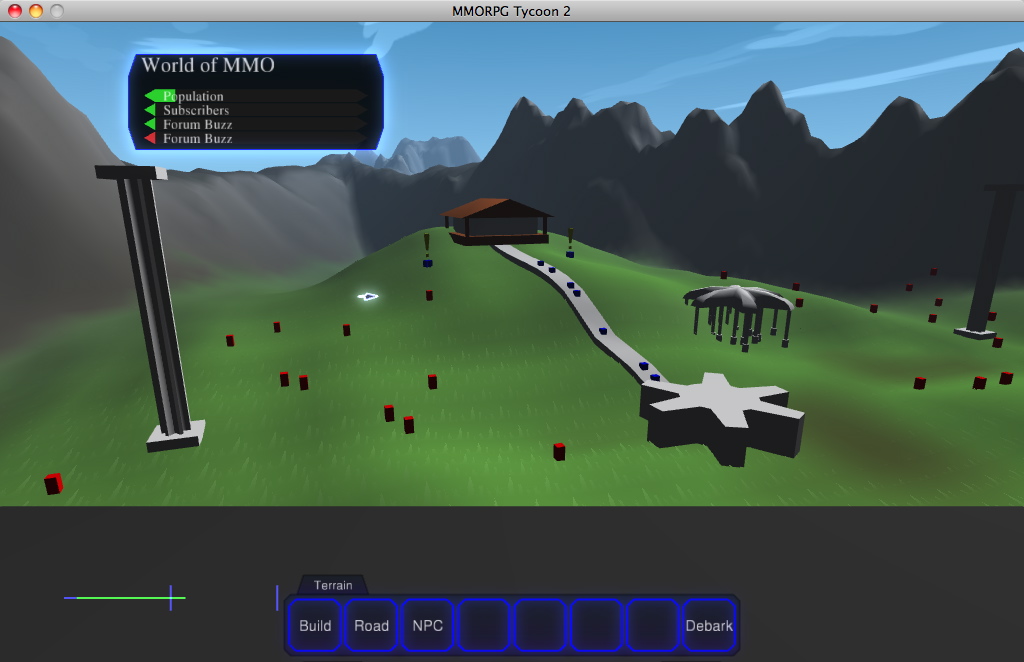1024x662 pixels.
Task: Click the World of MMO title
Action: (x=208, y=65)
